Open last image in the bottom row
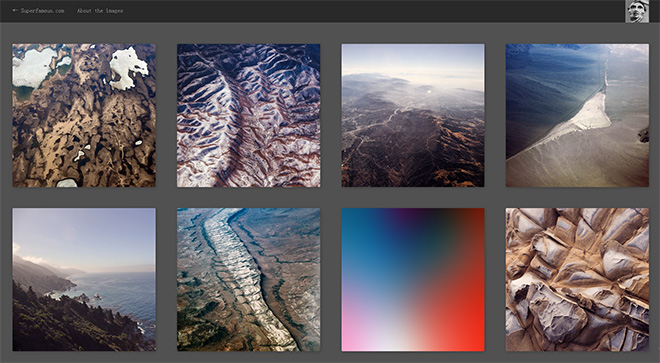The width and height of the screenshot is (660, 363). click(x=577, y=280)
